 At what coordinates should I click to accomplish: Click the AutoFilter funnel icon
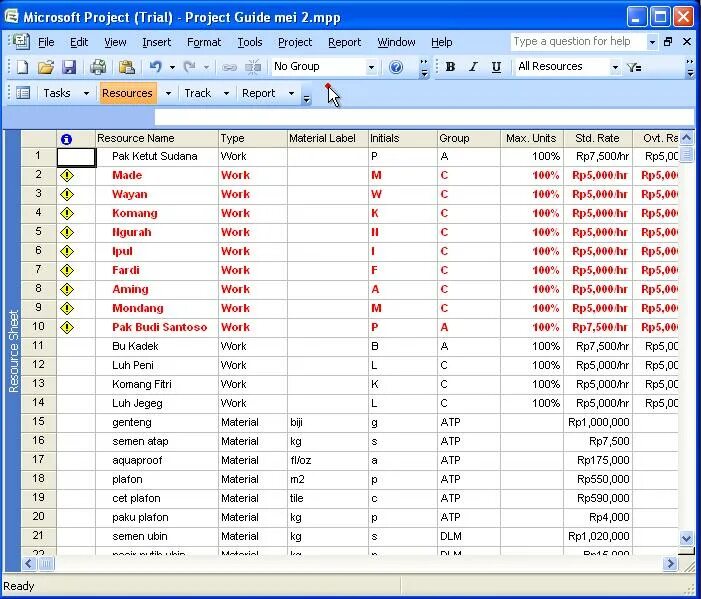634,67
